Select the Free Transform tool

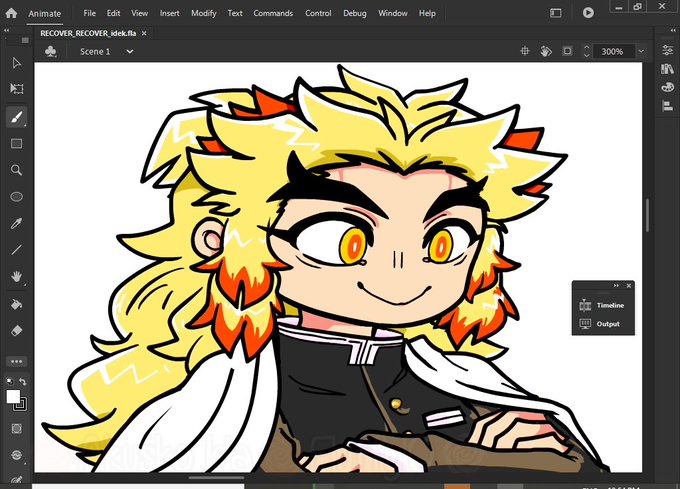[16, 89]
